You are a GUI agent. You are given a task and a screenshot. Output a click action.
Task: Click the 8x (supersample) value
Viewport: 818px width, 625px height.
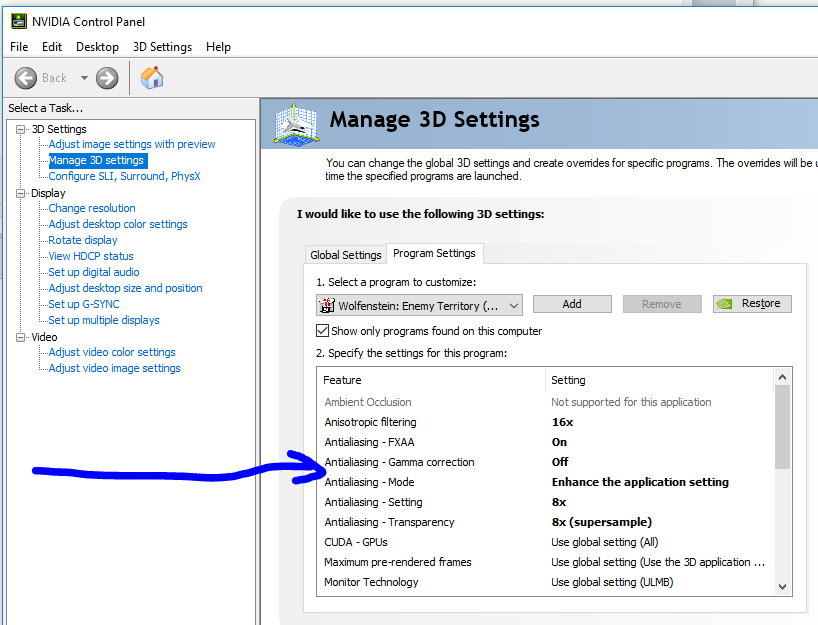coord(602,522)
